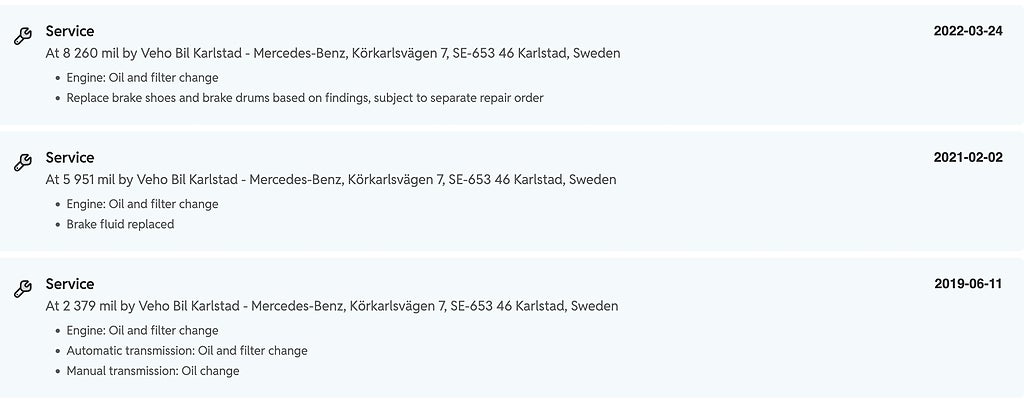Select the "Brake fluid replaced" item

tap(120, 224)
